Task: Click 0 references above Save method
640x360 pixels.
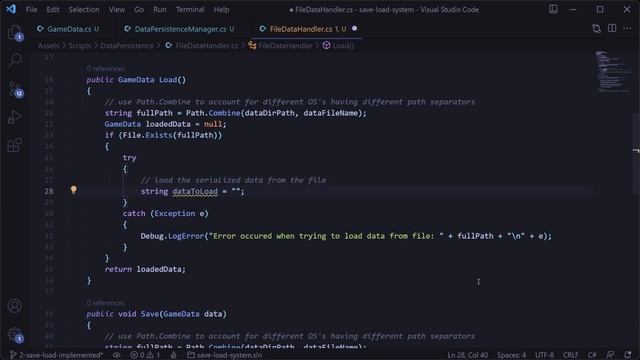Action: (x=105, y=303)
